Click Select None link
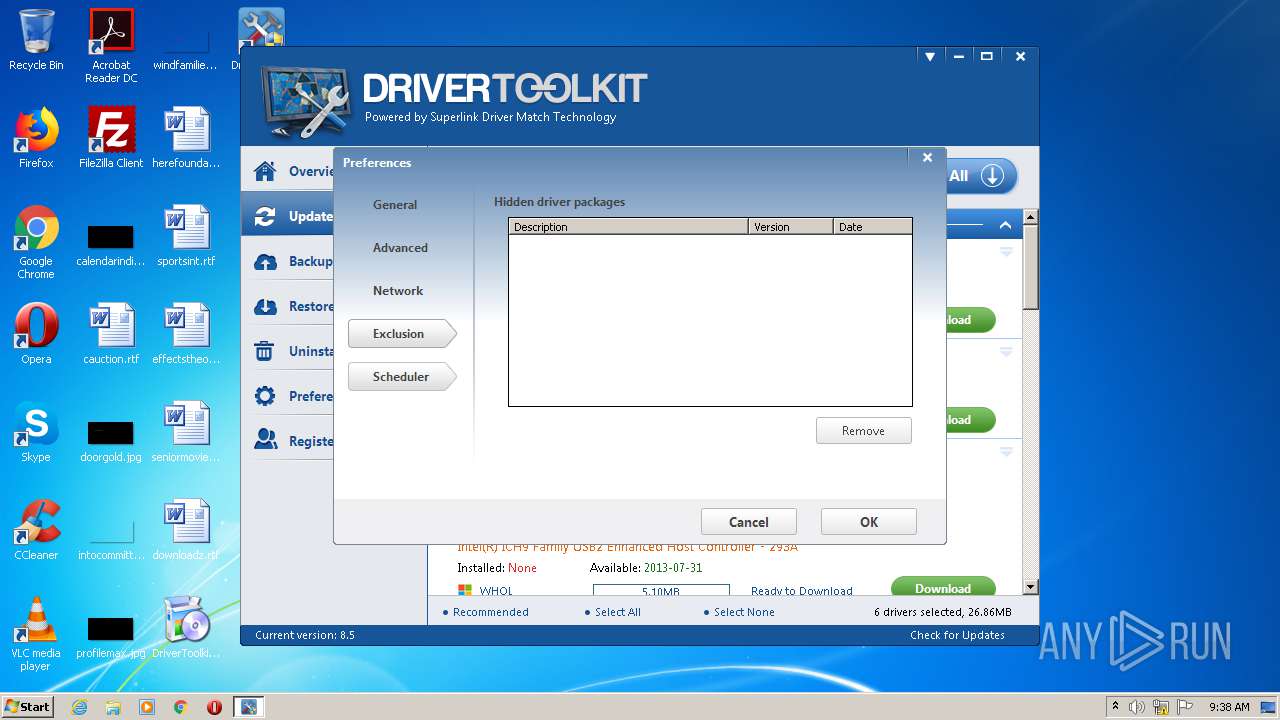The image size is (1280, 720). [744, 612]
